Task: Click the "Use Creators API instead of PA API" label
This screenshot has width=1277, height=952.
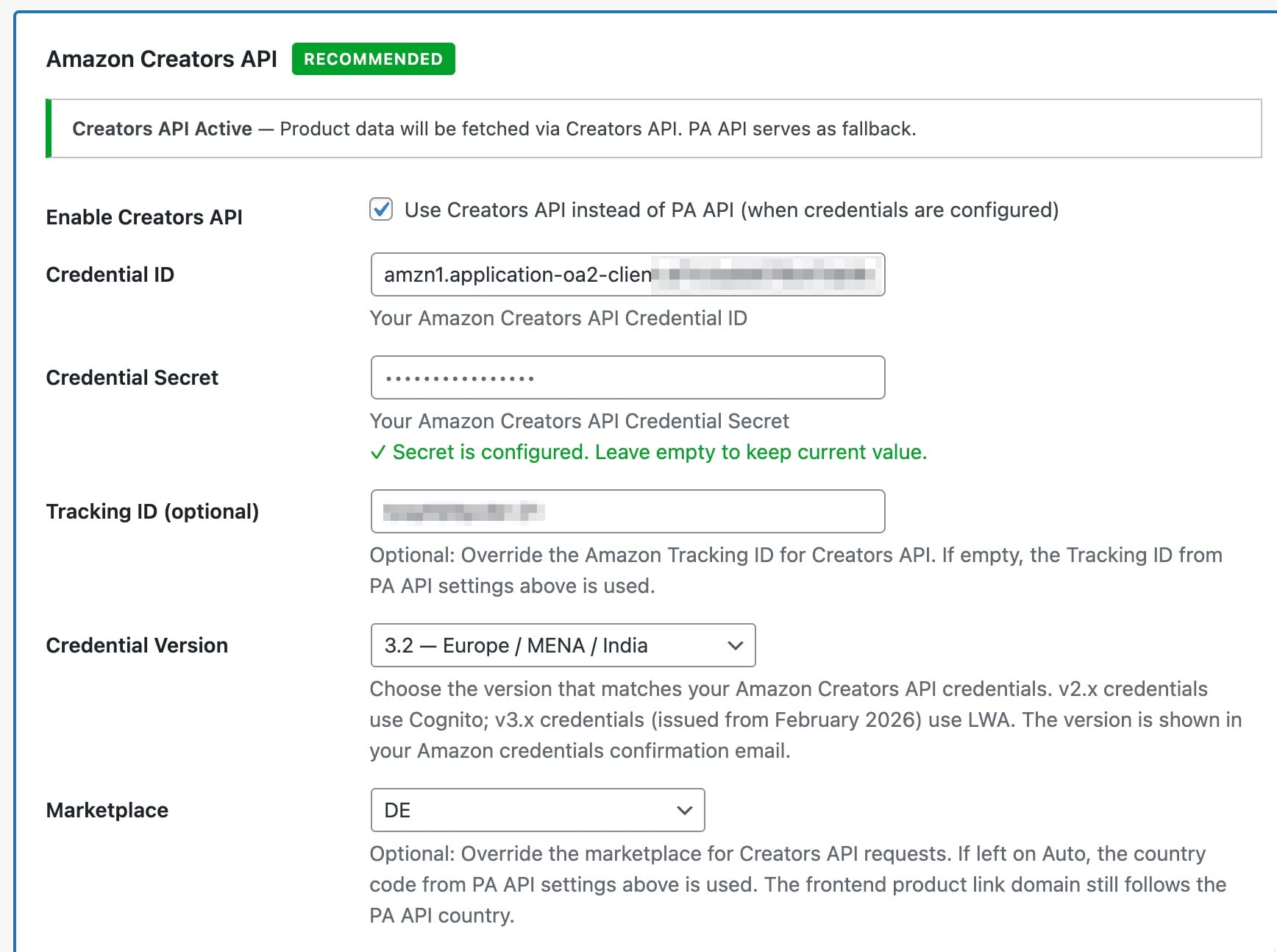Action: 731,210
